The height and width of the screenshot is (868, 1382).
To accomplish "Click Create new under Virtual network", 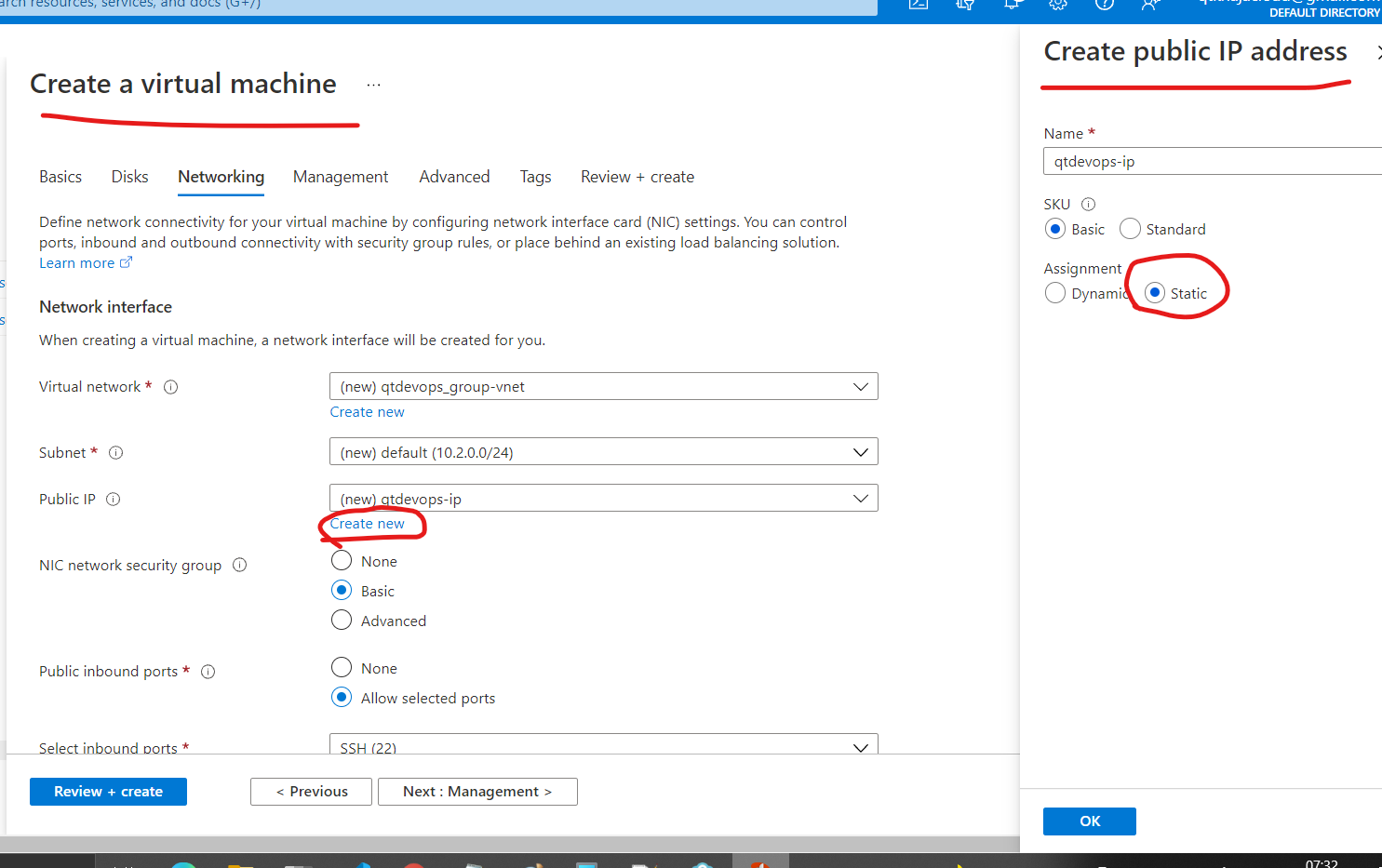I will (368, 412).
